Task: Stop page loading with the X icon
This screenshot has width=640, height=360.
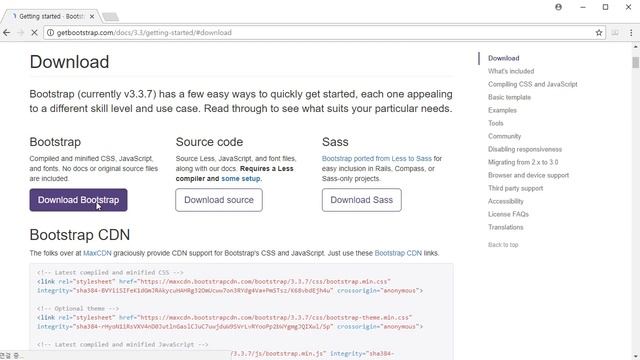Action: pyautogui.click(x=34, y=33)
